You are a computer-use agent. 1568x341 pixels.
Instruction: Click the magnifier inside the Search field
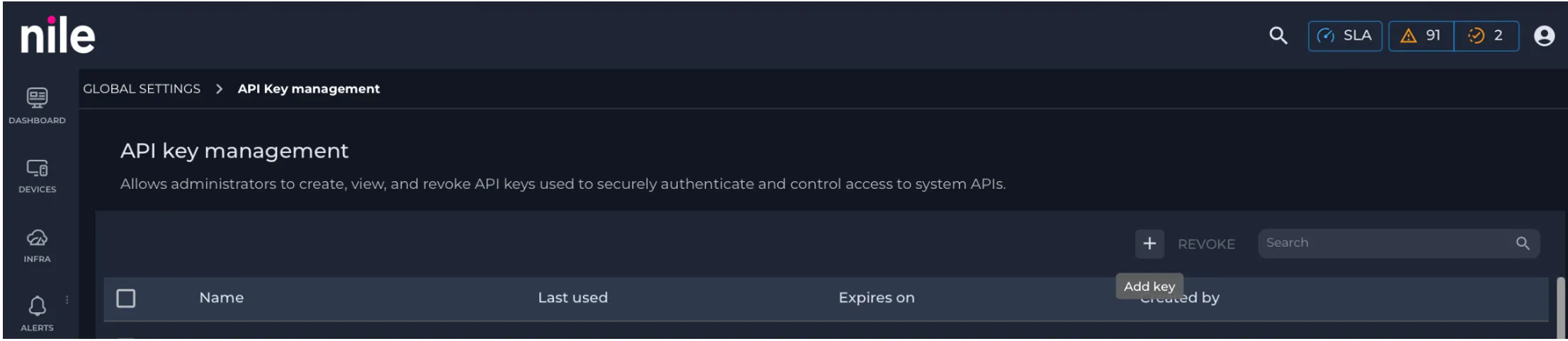coord(1522,243)
